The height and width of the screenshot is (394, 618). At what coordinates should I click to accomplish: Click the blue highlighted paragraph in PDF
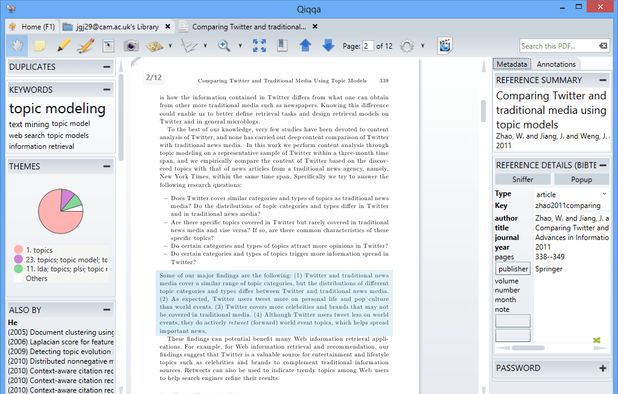(x=274, y=303)
